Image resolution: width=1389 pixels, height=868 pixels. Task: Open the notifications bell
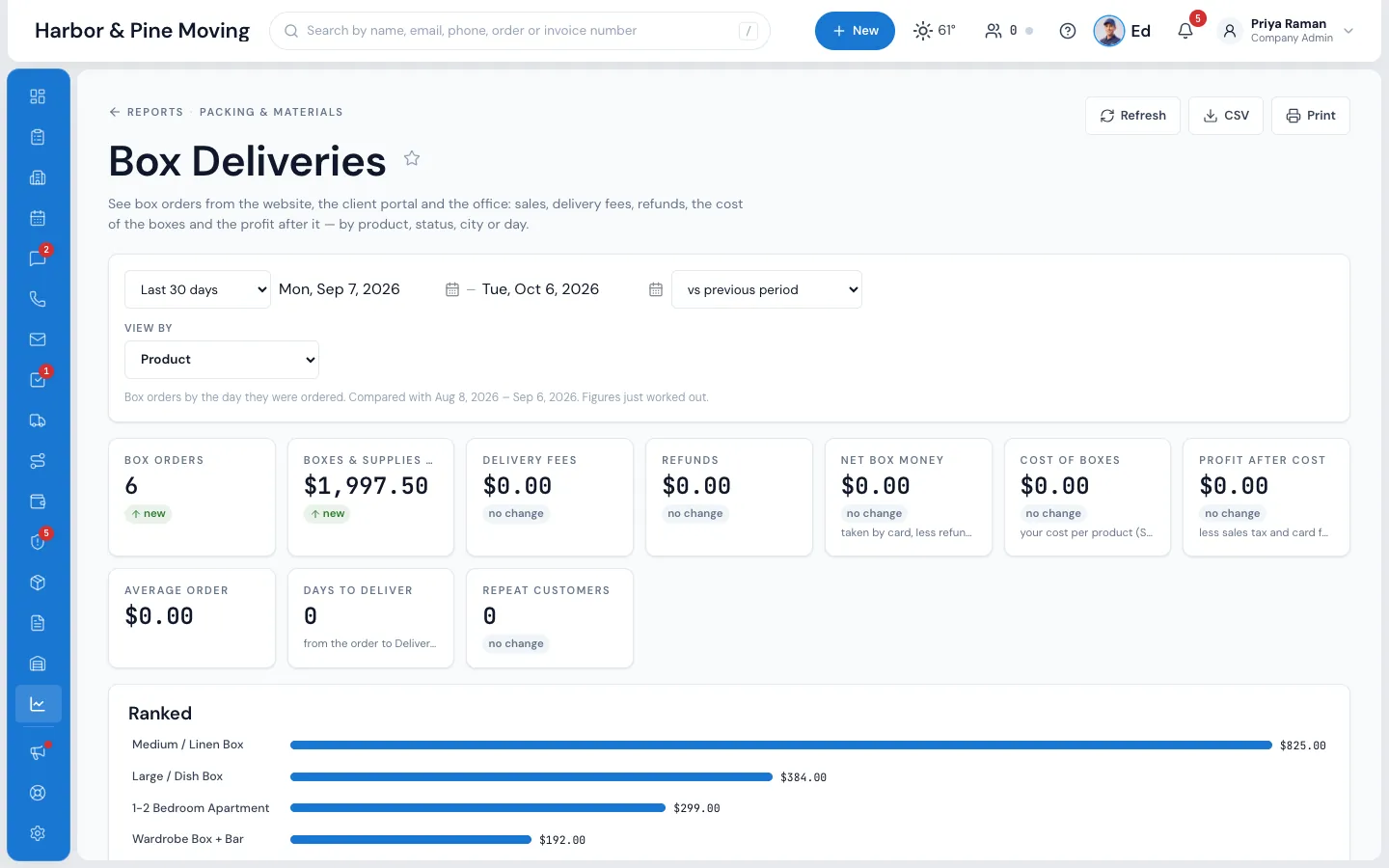[x=1185, y=31]
